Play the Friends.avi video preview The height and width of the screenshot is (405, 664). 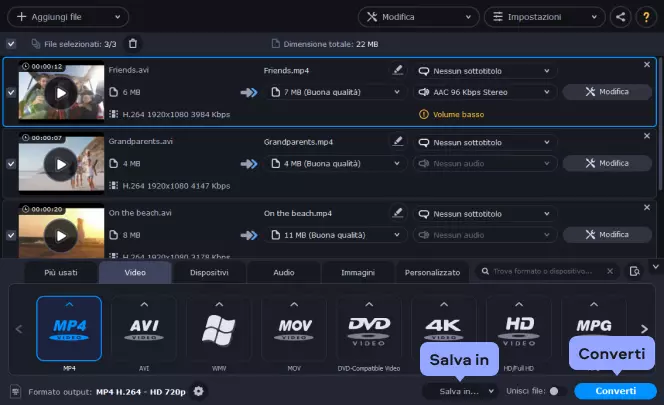(x=61, y=93)
